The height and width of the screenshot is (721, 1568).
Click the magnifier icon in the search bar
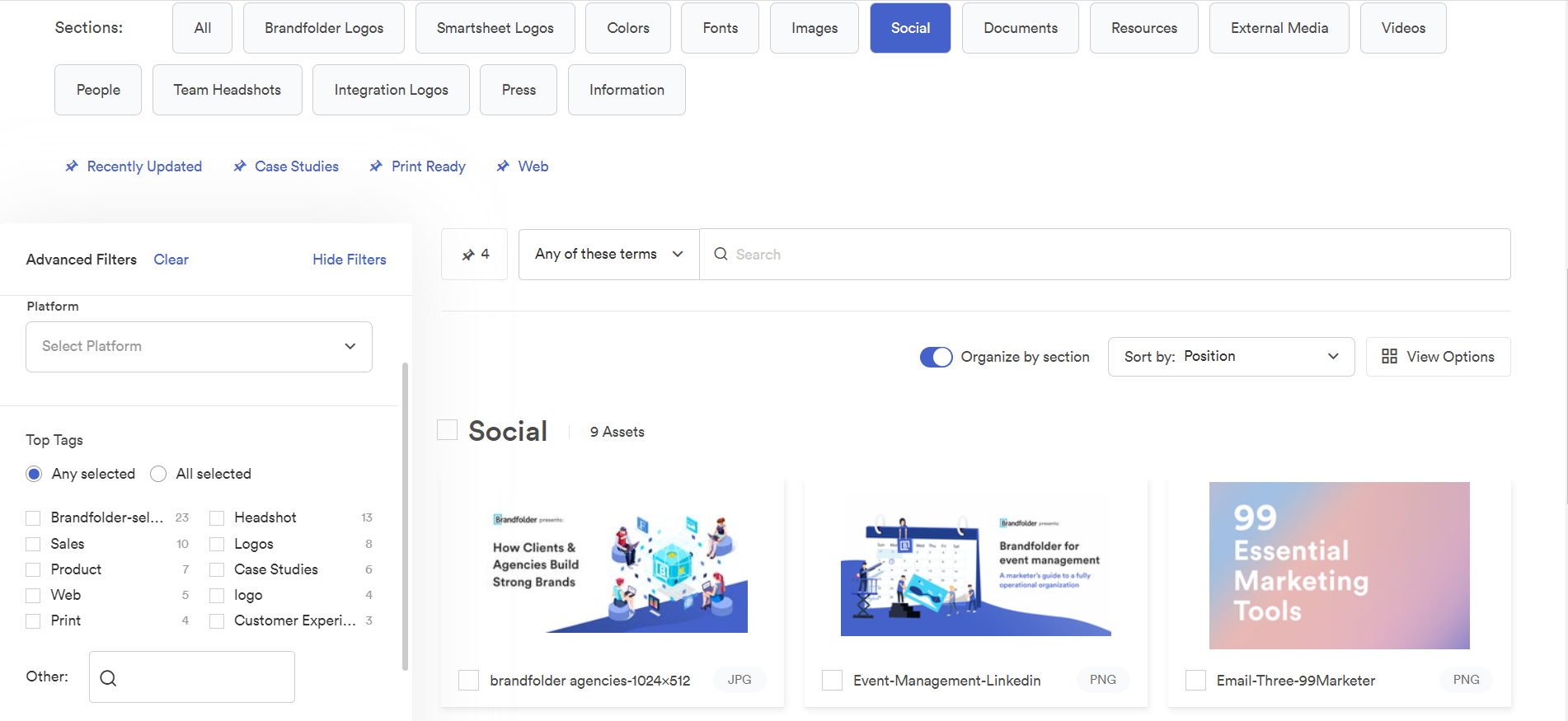coord(721,254)
